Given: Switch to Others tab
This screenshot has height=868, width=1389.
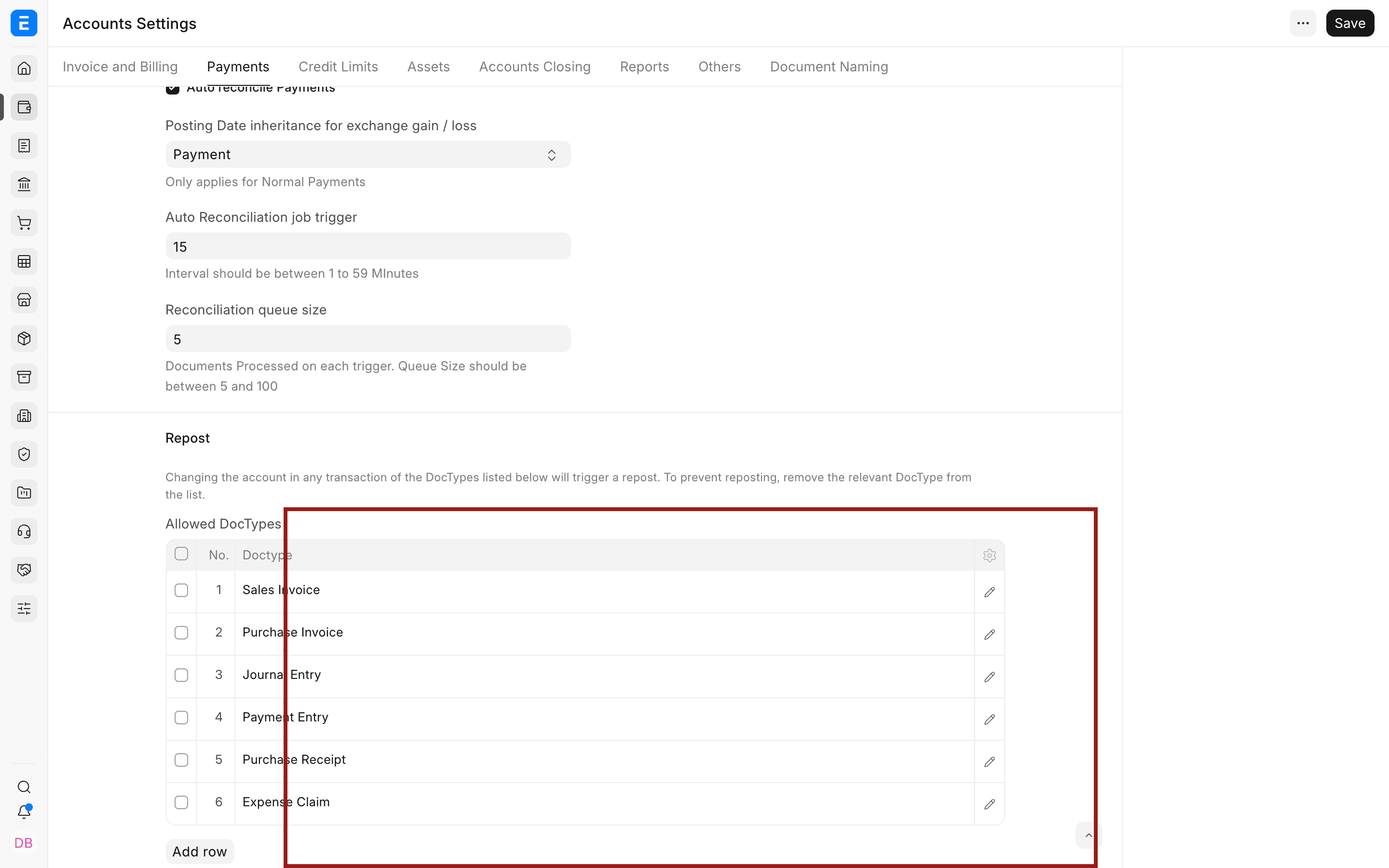Looking at the screenshot, I should click(x=719, y=67).
